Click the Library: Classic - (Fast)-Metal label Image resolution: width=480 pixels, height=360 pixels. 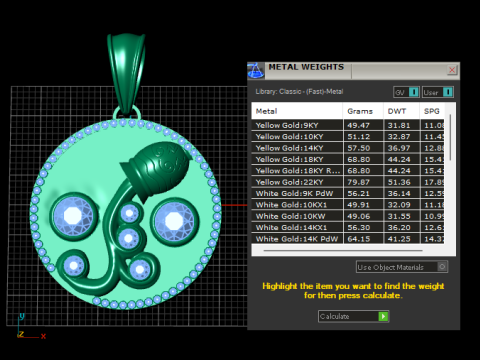click(x=299, y=92)
